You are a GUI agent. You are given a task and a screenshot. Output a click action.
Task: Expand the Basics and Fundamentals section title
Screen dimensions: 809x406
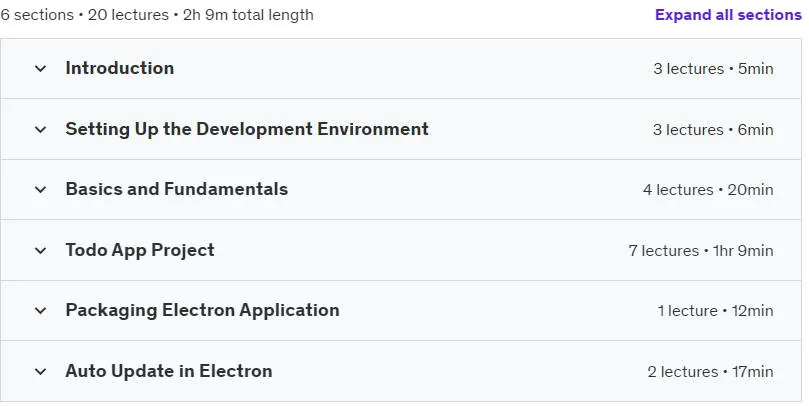pyautogui.click(x=176, y=189)
